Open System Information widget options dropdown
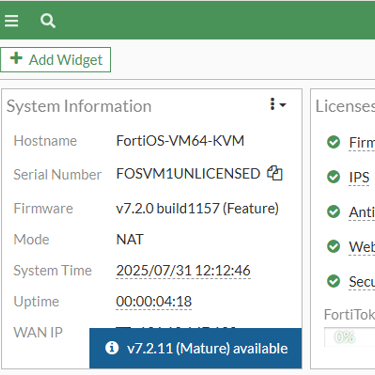 [x=277, y=104]
